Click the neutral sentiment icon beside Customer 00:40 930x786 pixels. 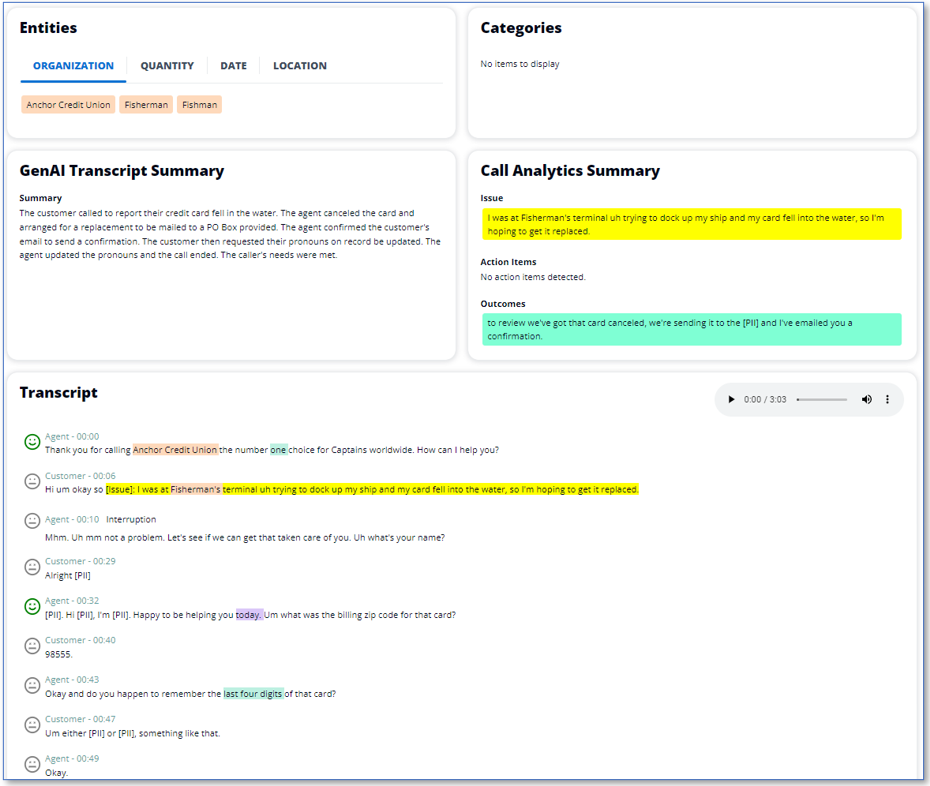[29, 646]
